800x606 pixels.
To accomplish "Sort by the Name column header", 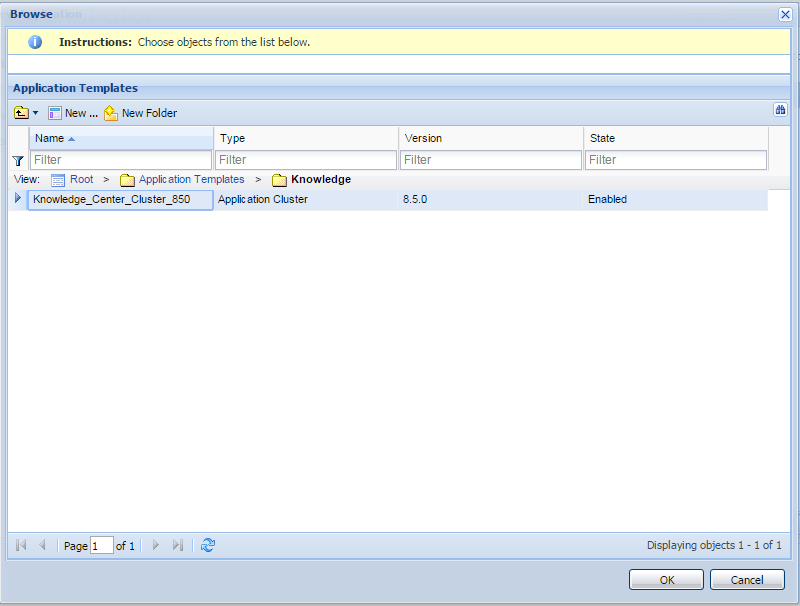I will [50, 138].
